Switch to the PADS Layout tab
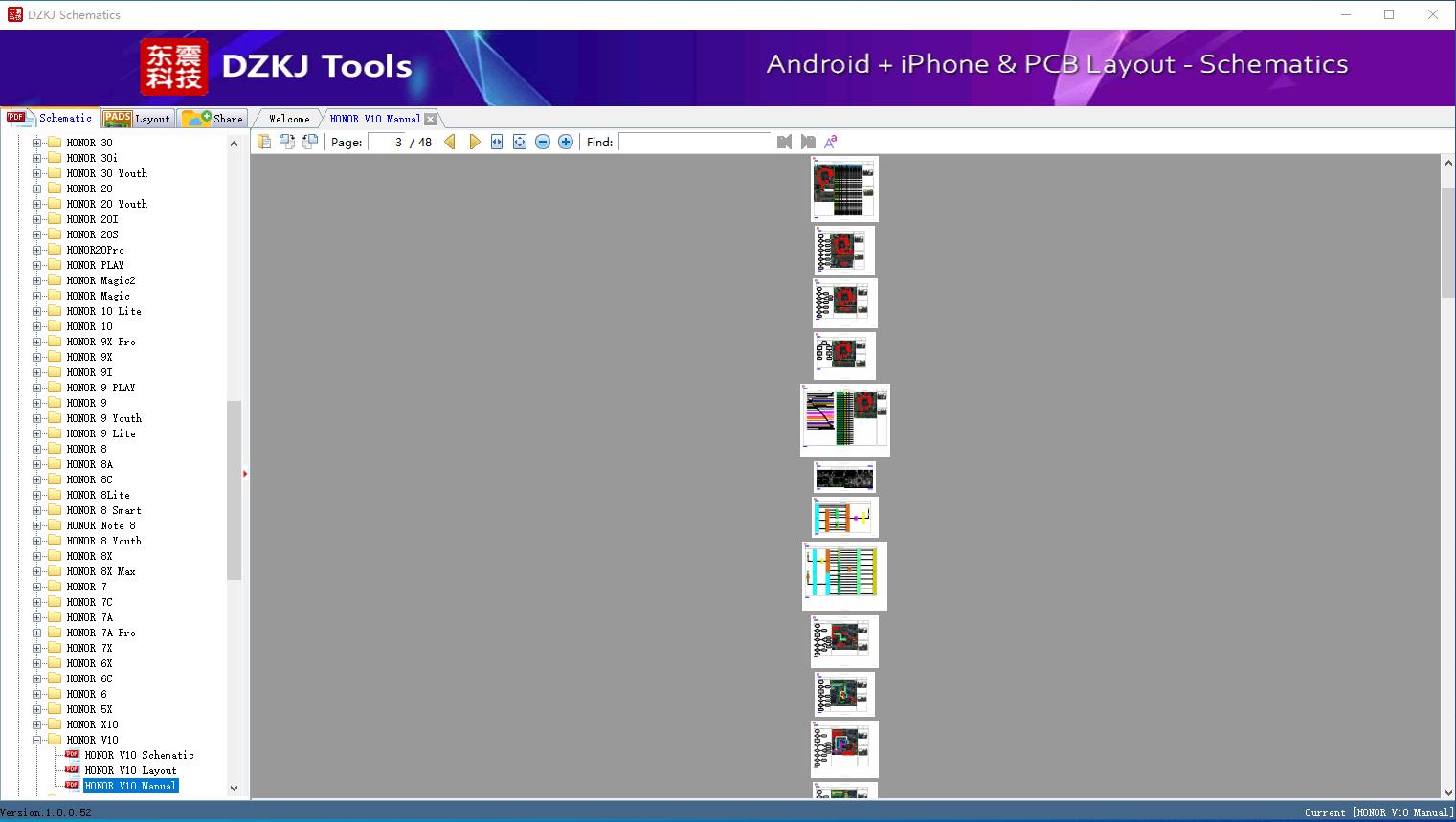Screen dimensions: 1456x822 [137, 118]
